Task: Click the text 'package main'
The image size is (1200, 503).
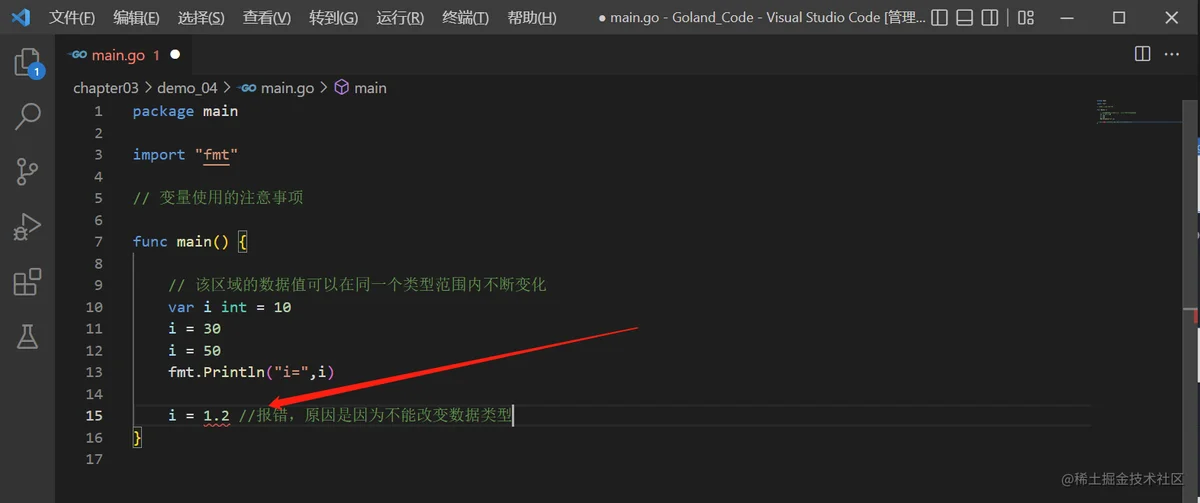Action: [185, 111]
